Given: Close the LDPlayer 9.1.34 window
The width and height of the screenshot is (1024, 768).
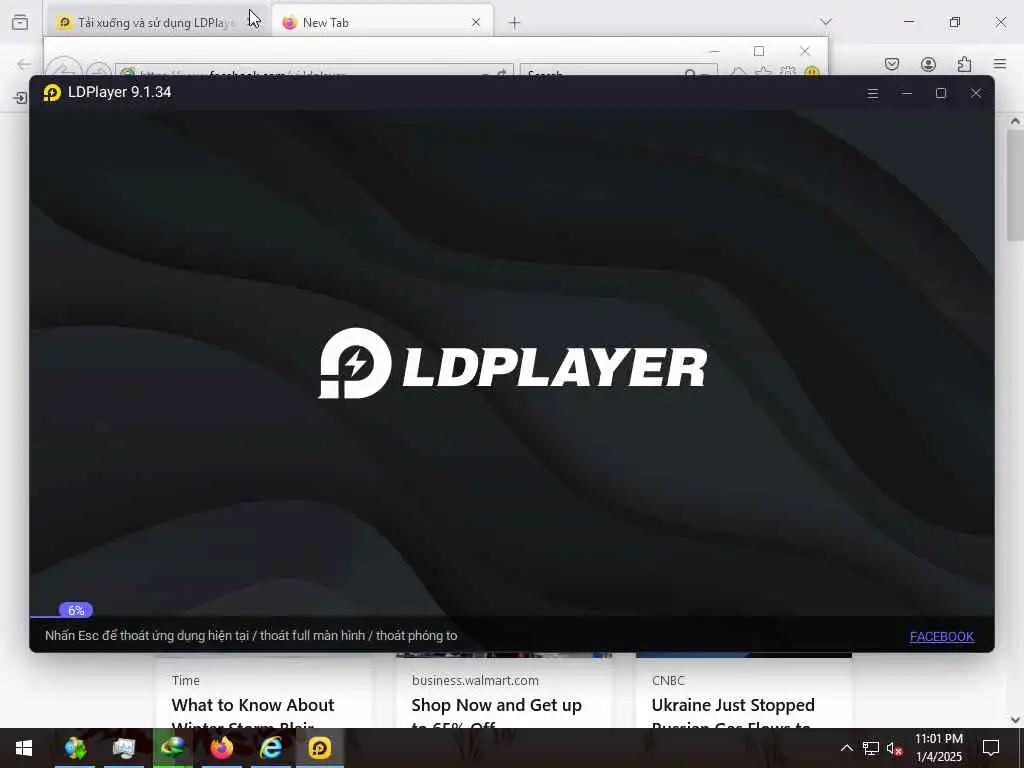Looking at the screenshot, I should coord(976,93).
